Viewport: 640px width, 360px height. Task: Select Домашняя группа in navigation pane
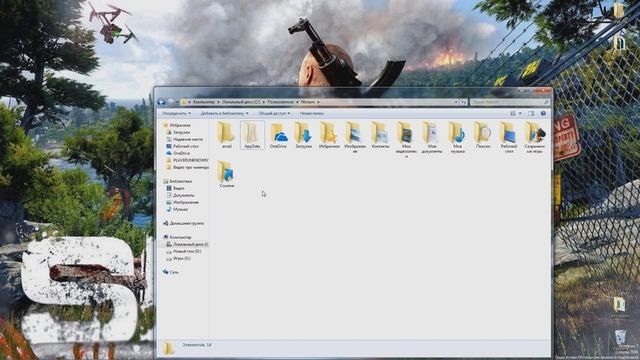coord(183,223)
